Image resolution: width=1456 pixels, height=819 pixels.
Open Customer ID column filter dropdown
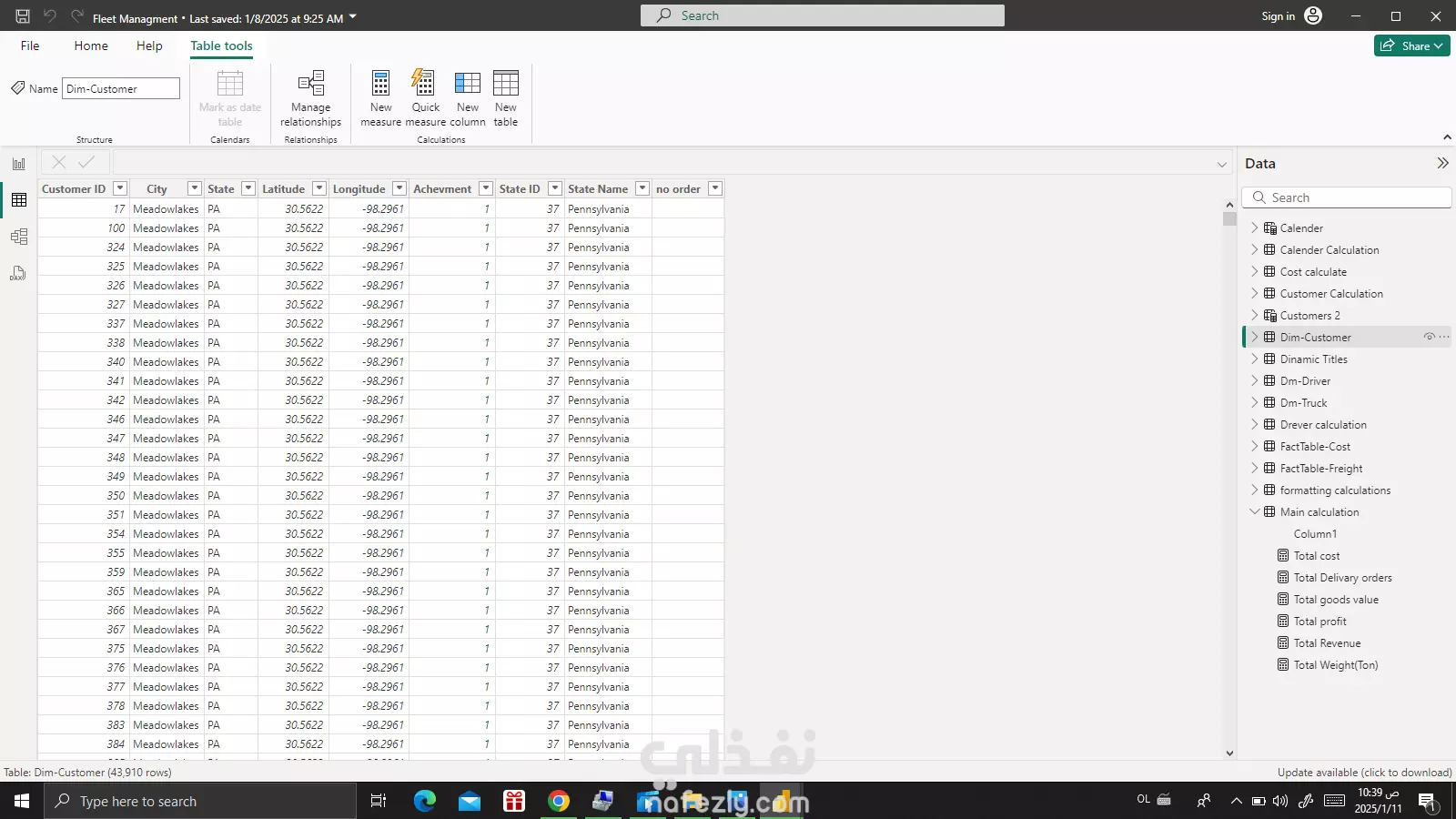pos(119,188)
